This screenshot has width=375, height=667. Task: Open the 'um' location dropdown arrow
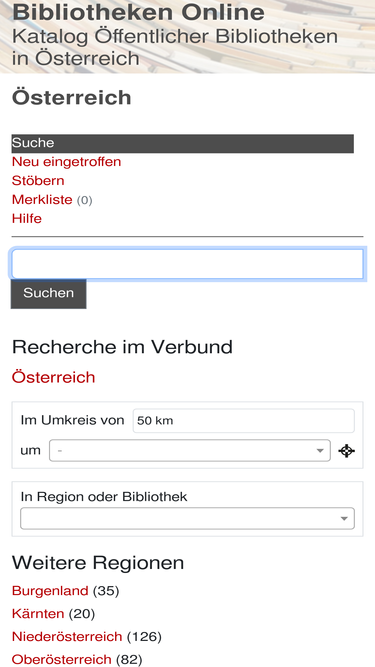[320, 451]
